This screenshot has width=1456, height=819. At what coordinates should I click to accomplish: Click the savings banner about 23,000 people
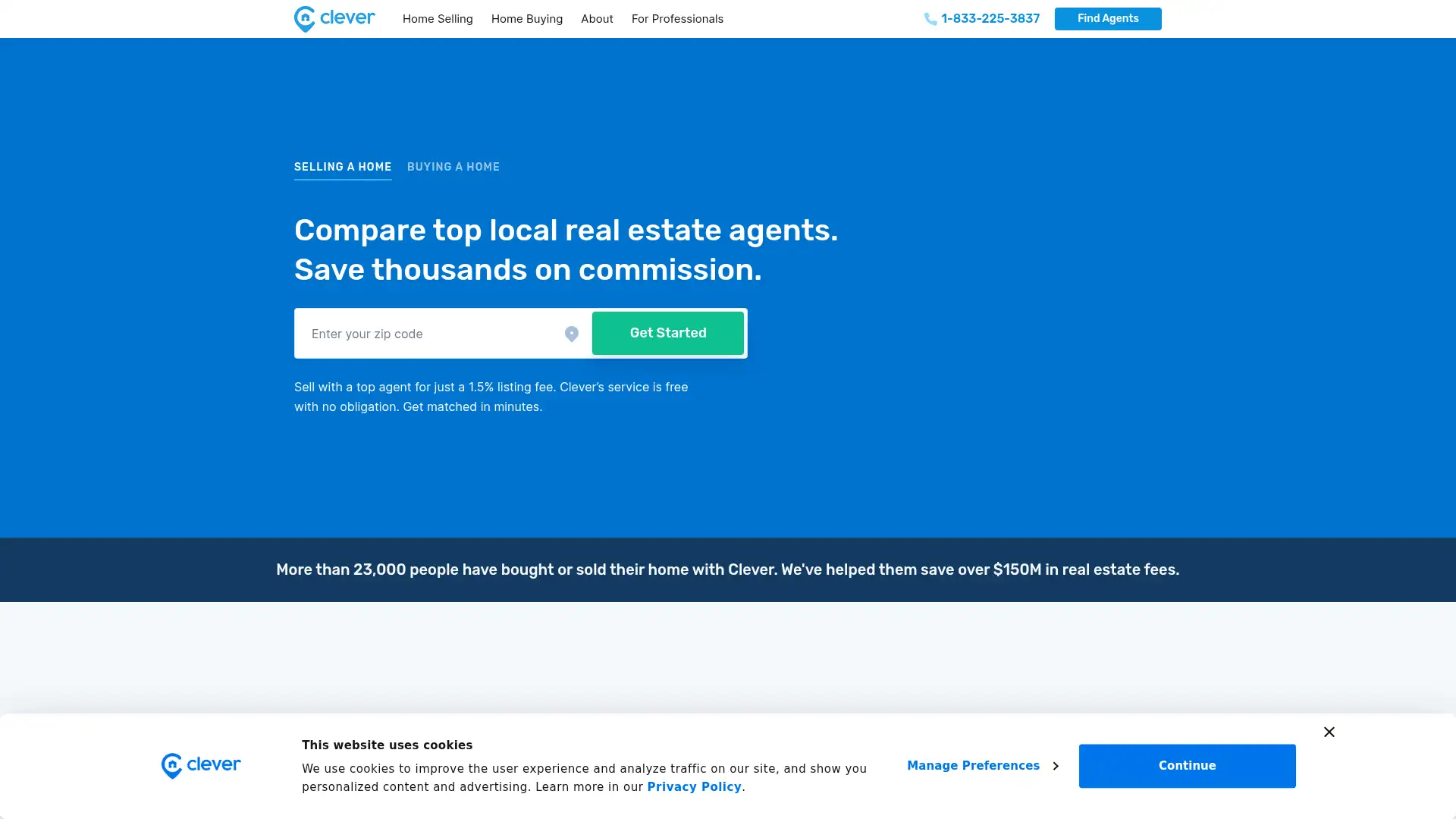tap(728, 569)
